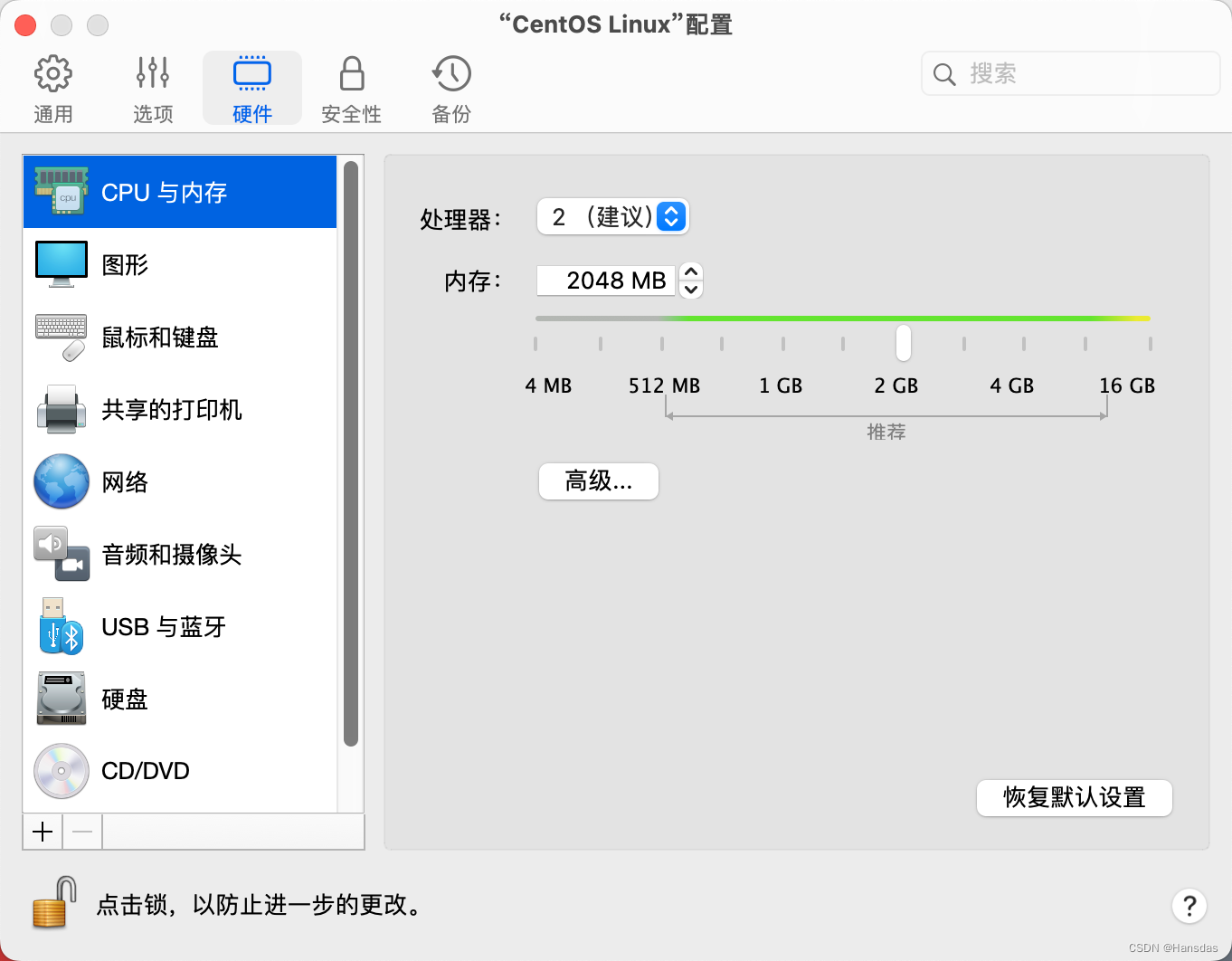Image resolution: width=1232 pixels, height=961 pixels.
Task: Click the 4 GB label on memory slider
Action: pos(1012,386)
